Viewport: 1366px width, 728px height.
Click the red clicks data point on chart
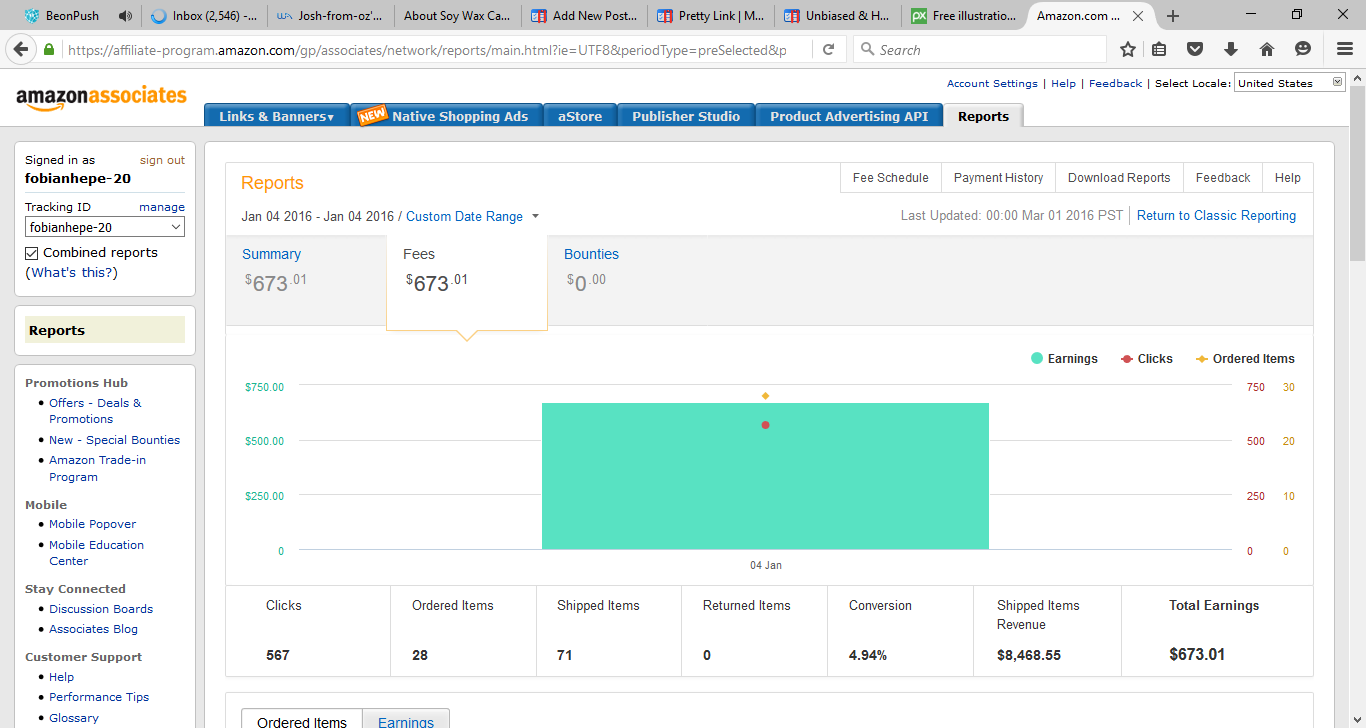click(765, 425)
